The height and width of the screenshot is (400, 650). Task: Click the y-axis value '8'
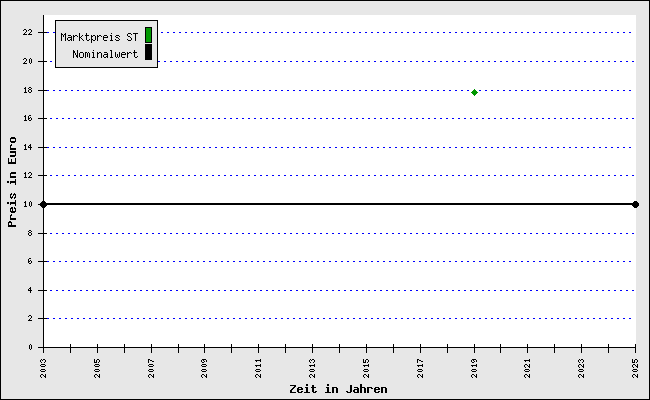pyautogui.click(x=30, y=233)
